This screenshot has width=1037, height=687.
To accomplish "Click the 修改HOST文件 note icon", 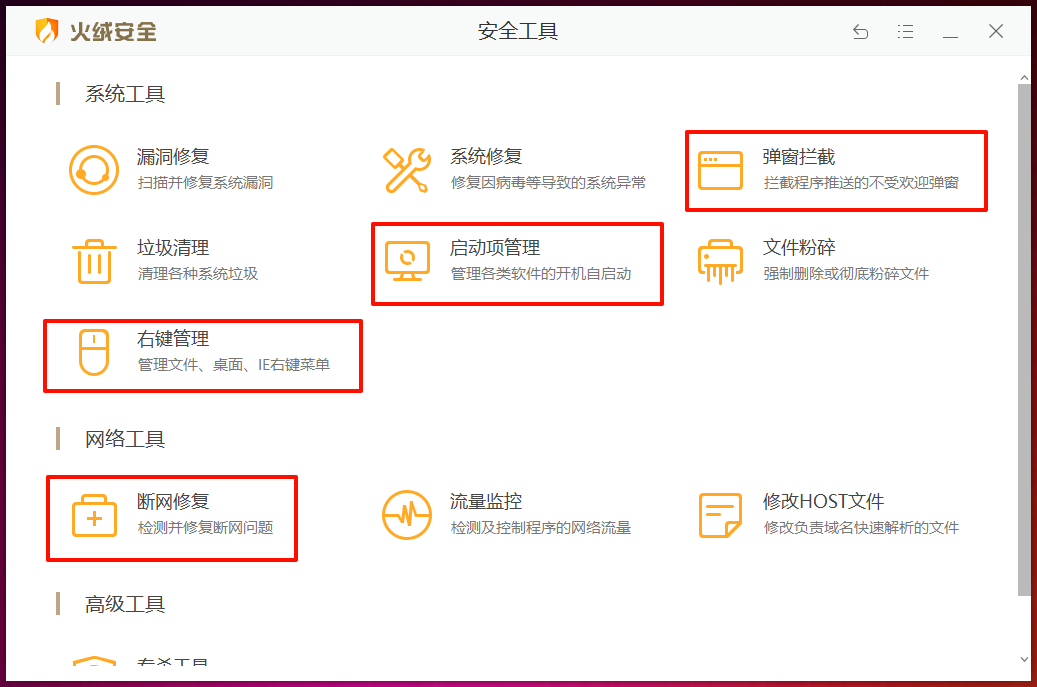I will click(720, 516).
